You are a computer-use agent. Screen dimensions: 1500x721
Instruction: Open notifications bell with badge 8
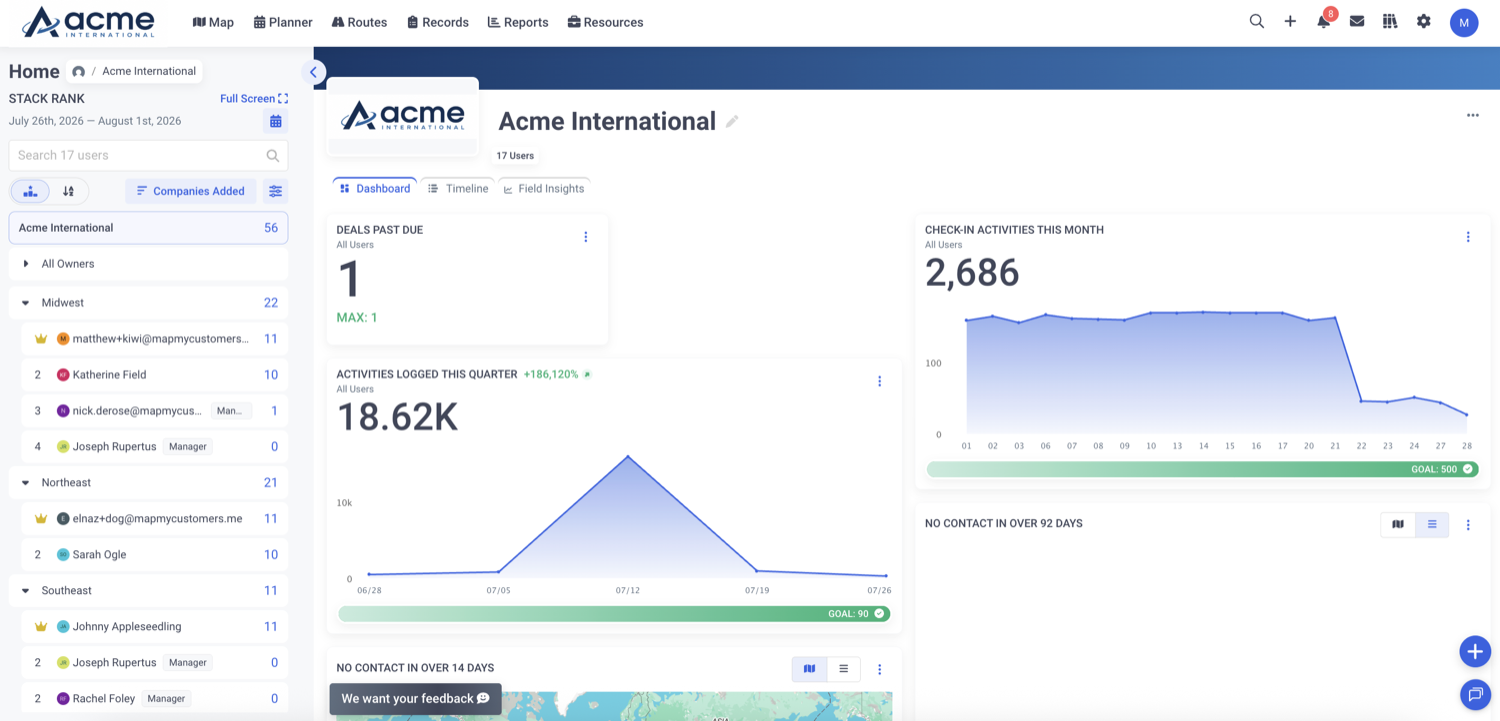point(1324,21)
